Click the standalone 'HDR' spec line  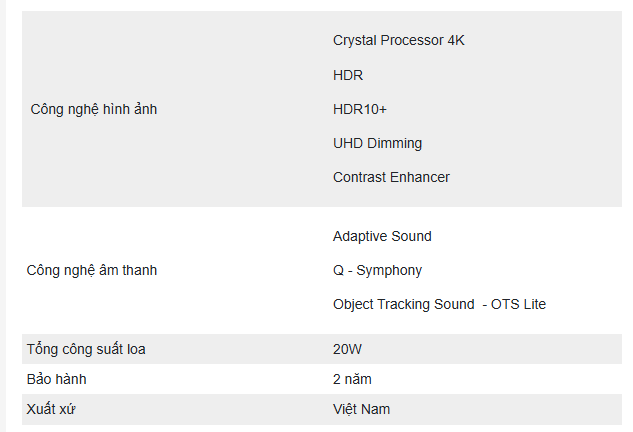348,75
